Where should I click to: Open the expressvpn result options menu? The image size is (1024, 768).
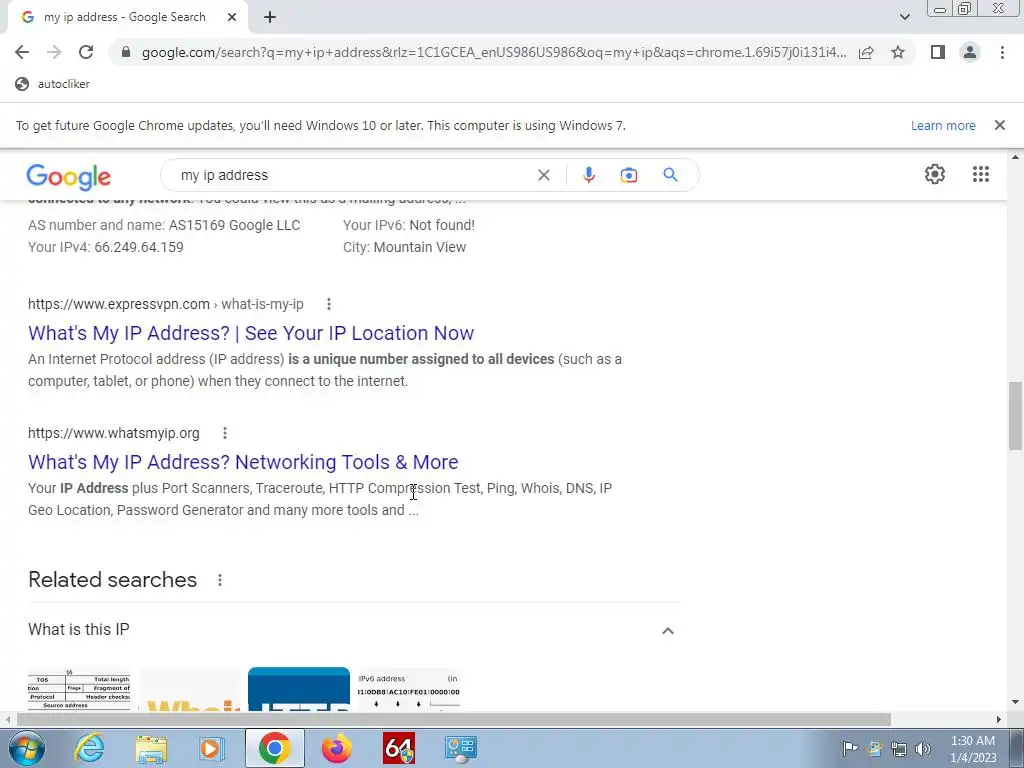pyautogui.click(x=329, y=304)
